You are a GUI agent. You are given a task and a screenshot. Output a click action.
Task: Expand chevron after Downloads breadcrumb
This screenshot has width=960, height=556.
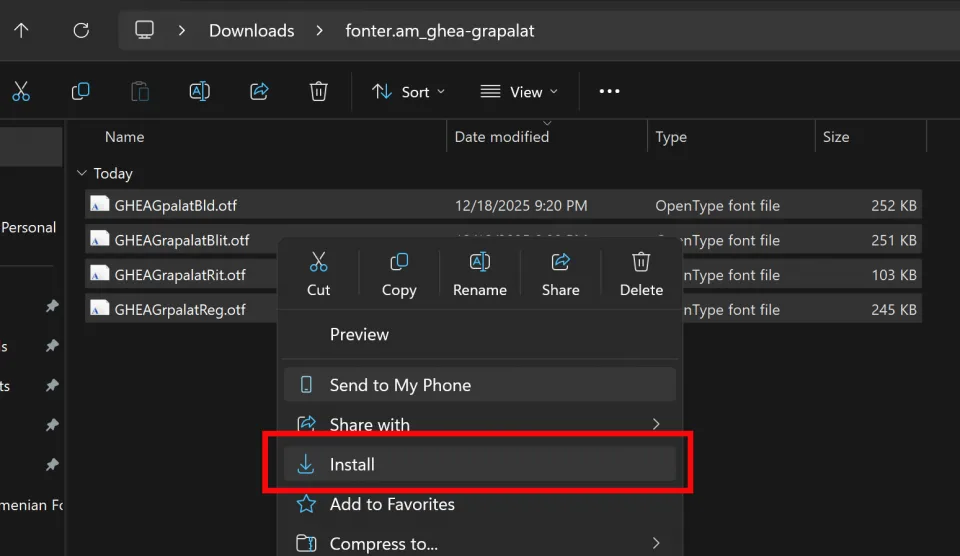[x=319, y=30]
